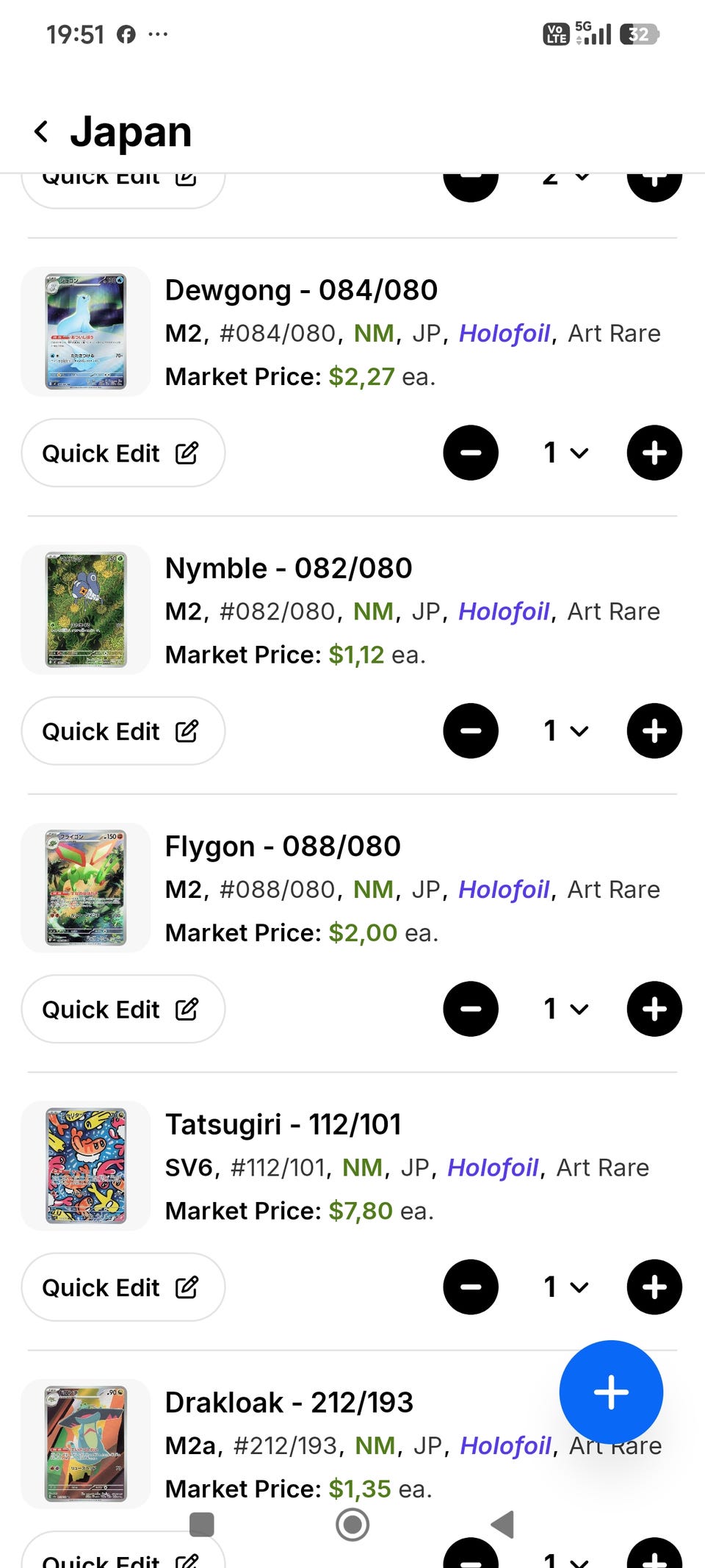The width and height of the screenshot is (705, 1568).
Task: Click Quick Edit for Tatsugiri
Action: point(123,1287)
